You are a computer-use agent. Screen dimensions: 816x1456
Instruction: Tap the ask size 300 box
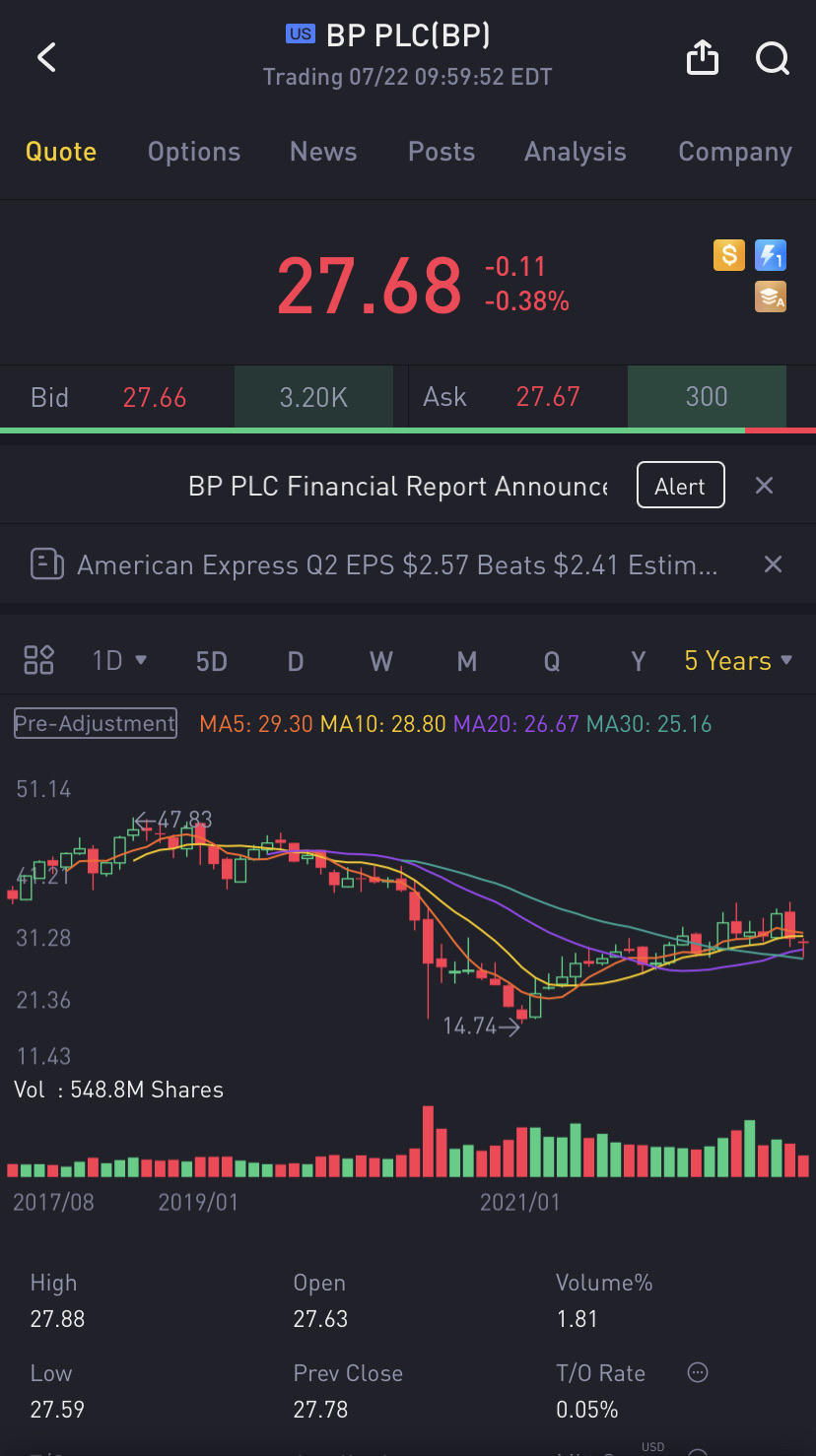click(707, 397)
